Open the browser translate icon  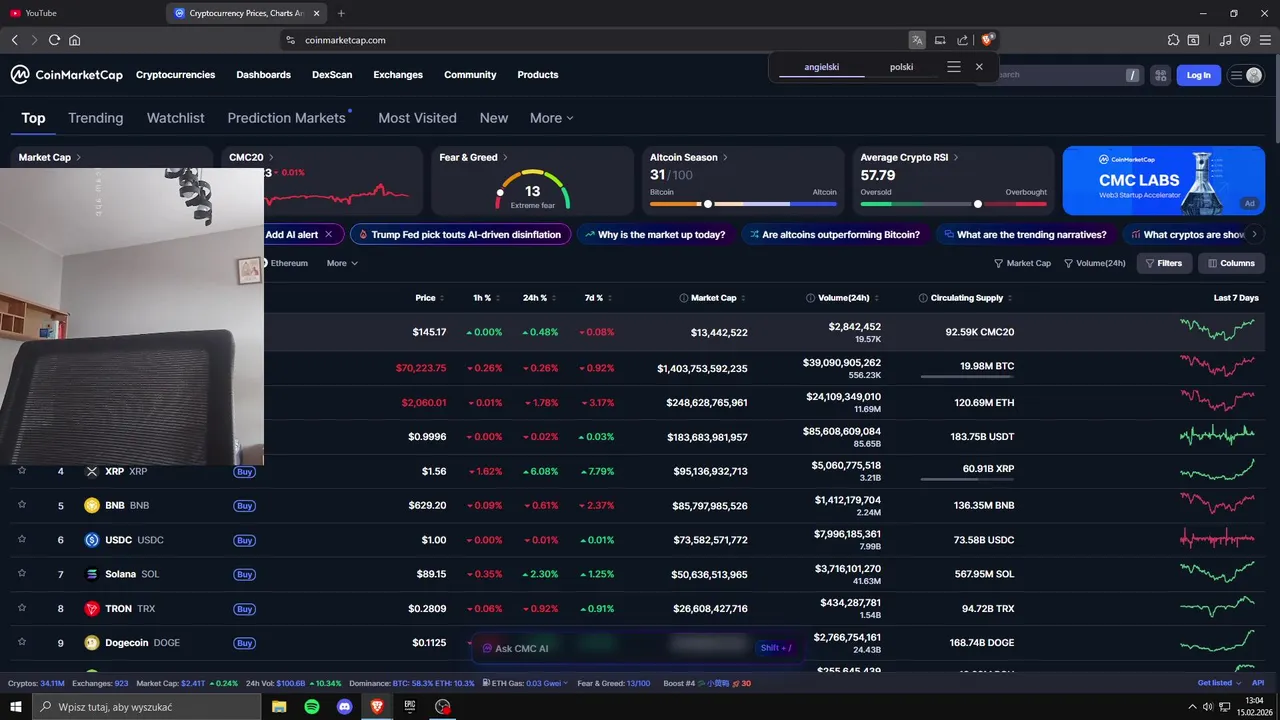(x=917, y=40)
